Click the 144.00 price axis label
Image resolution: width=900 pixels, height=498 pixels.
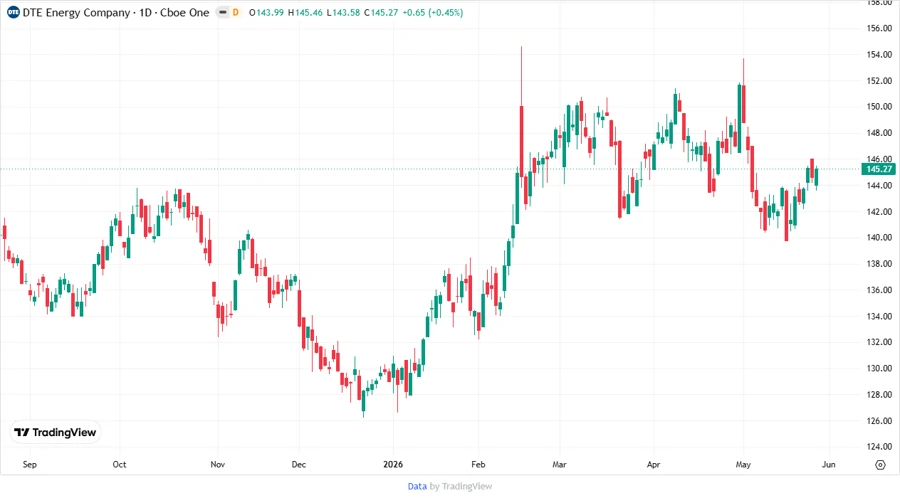879,185
